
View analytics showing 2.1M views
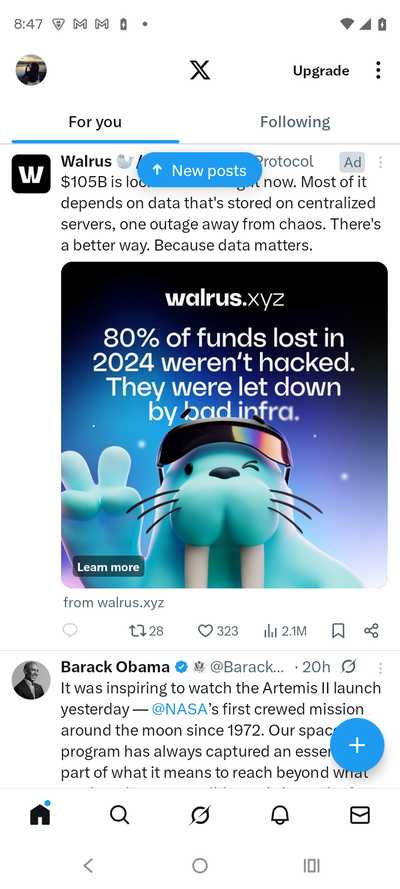tap(285, 631)
